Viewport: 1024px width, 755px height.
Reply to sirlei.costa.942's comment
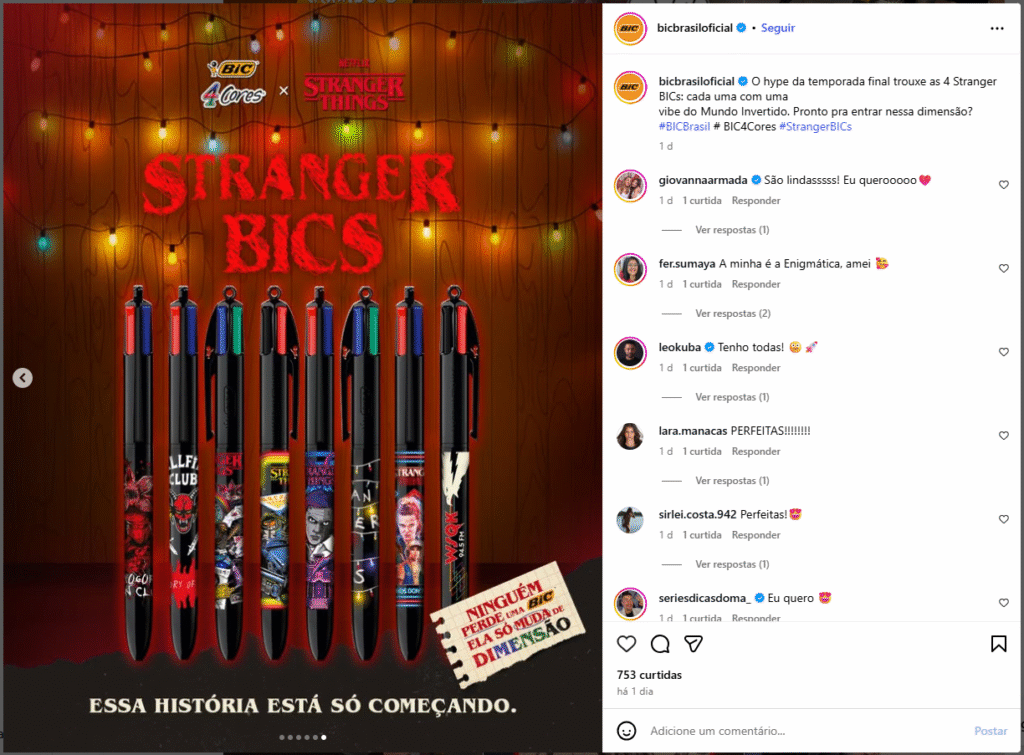click(756, 535)
